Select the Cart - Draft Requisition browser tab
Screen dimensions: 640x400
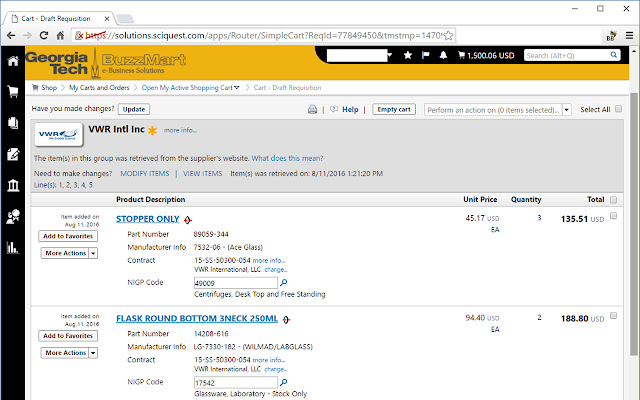pyautogui.click(x=57, y=19)
